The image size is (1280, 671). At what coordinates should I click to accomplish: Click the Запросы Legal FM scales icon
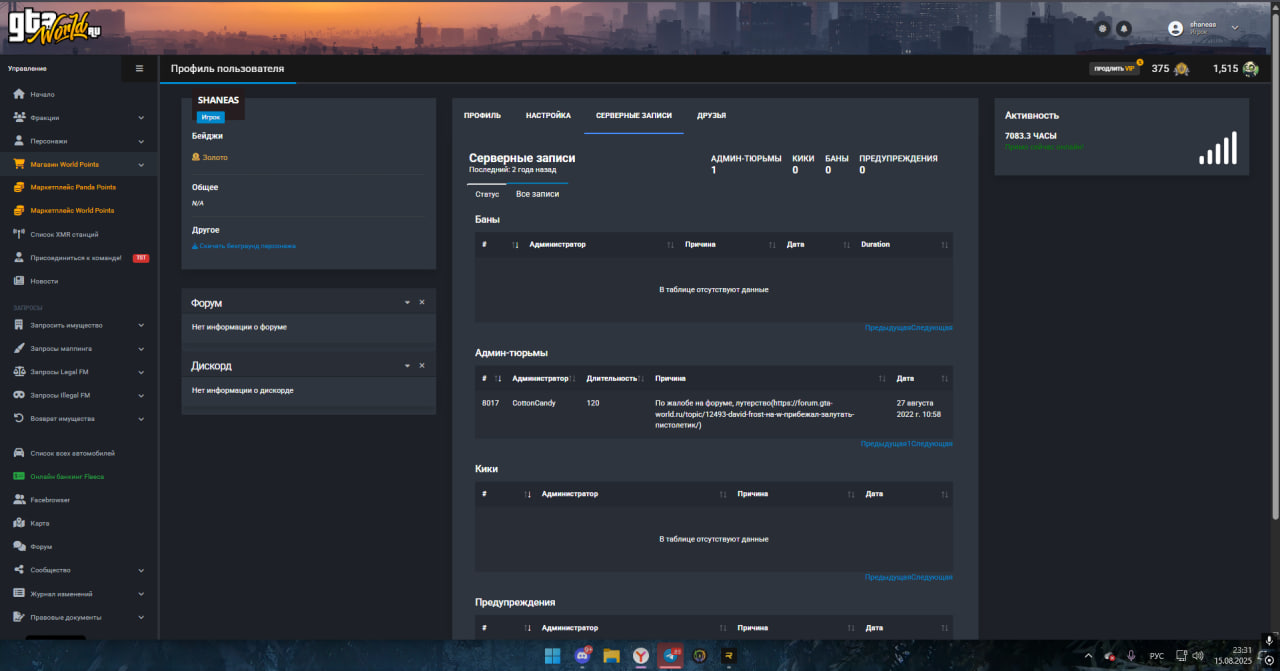(19, 372)
